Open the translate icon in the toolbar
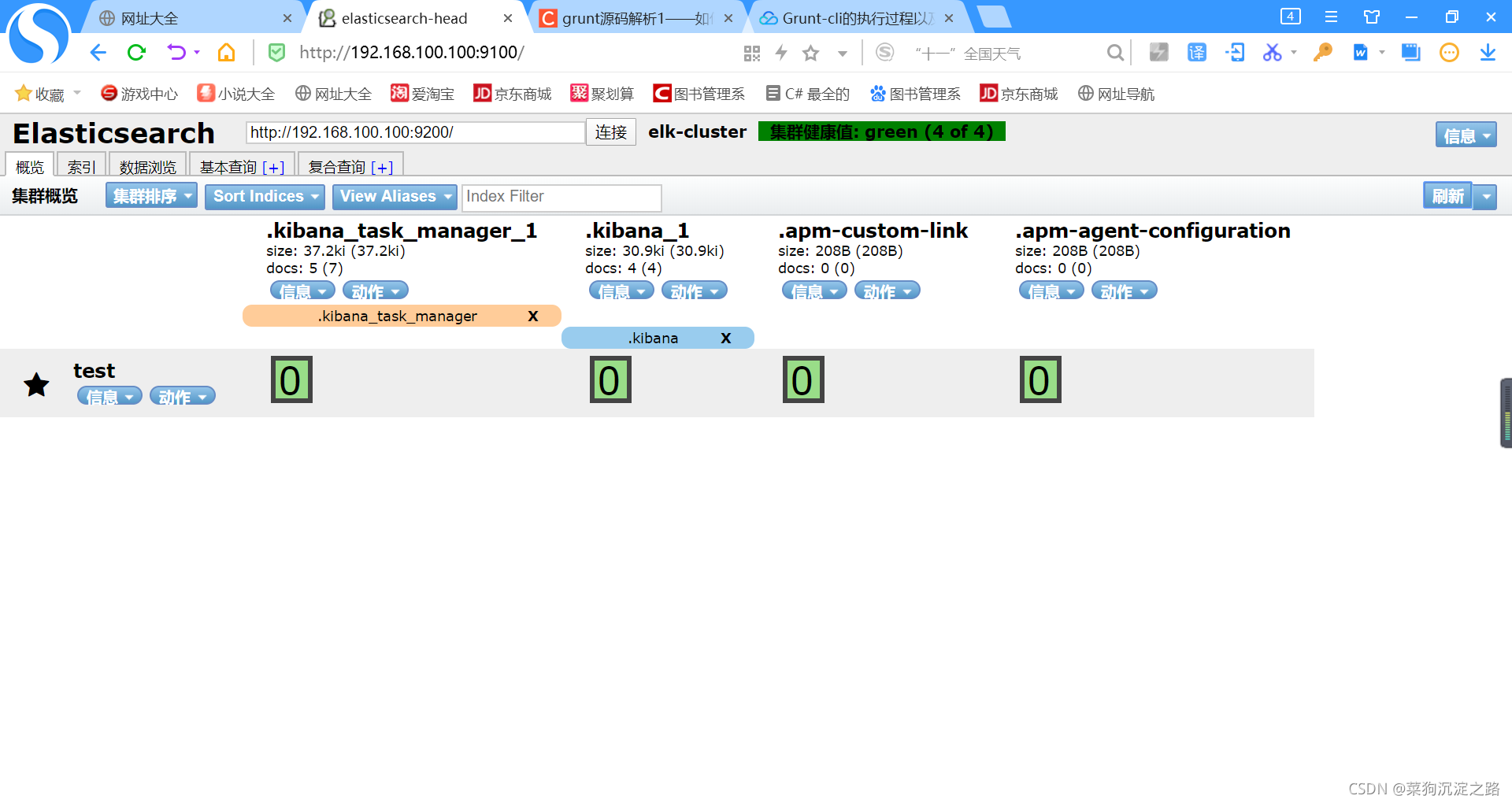Image resolution: width=1512 pixels, height=803 pixels. click(1197, 53)
